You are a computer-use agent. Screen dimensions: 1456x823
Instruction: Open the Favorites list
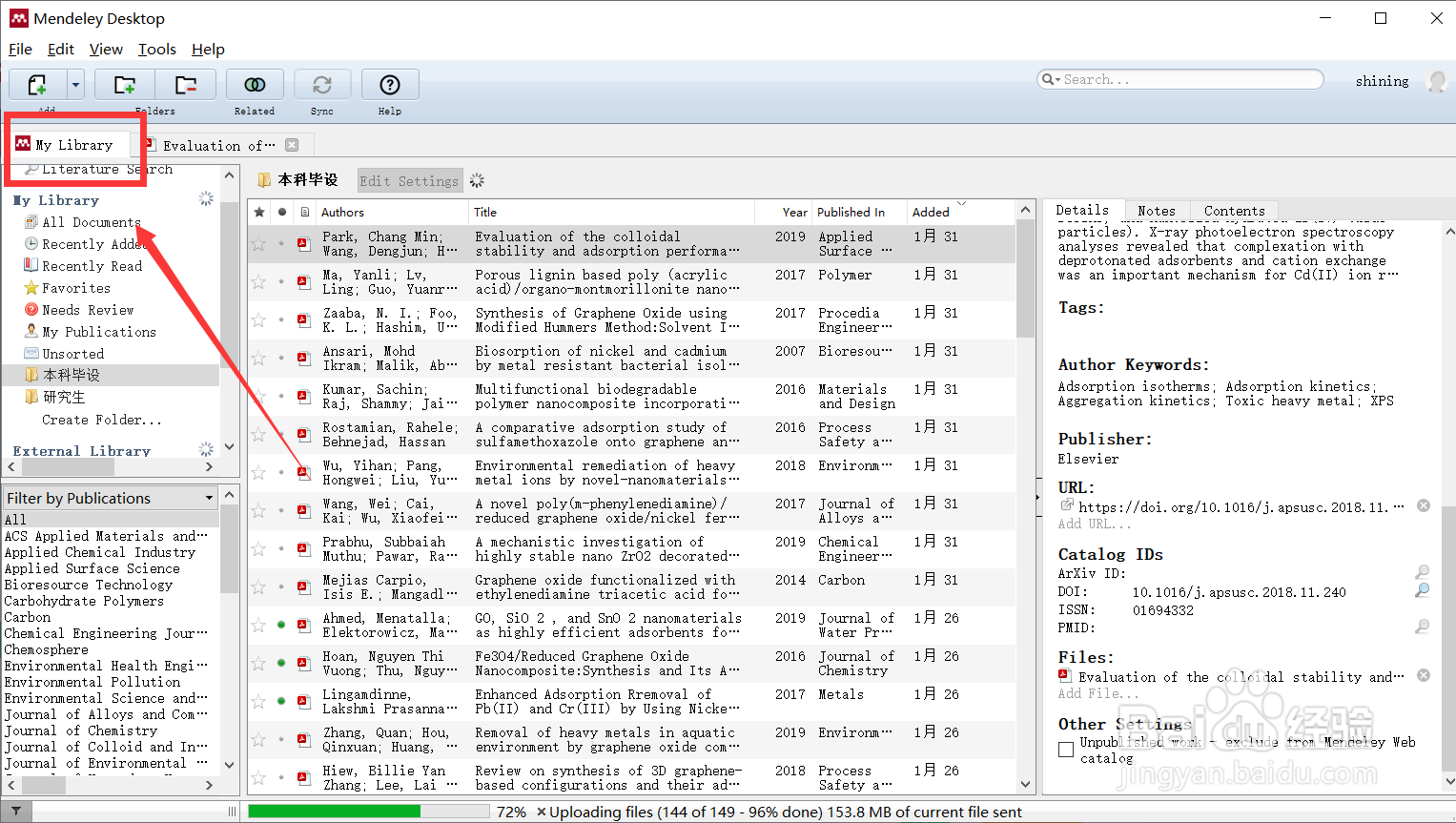pos(76,288)
